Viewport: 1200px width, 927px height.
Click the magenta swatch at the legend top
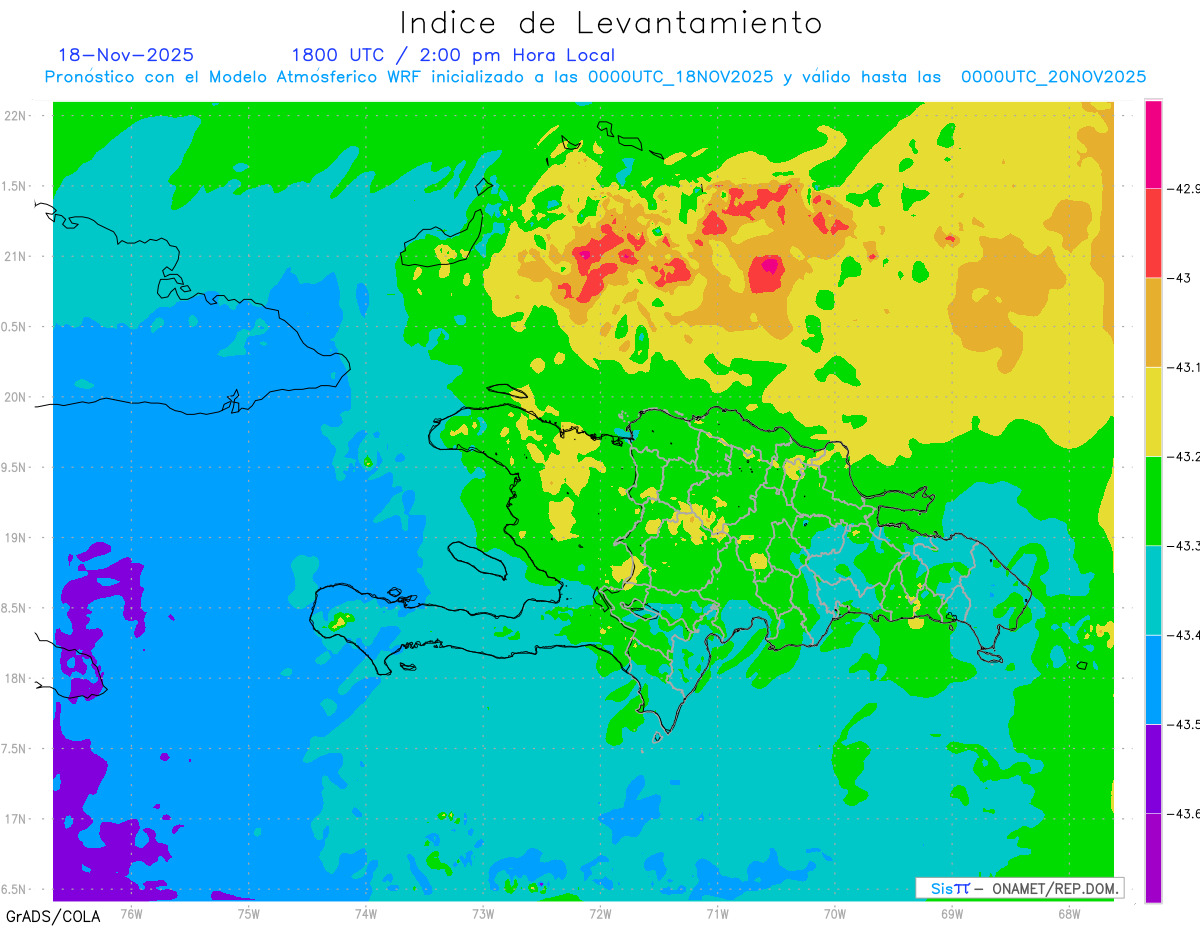pyautogui.click(x=1153, y=144)
